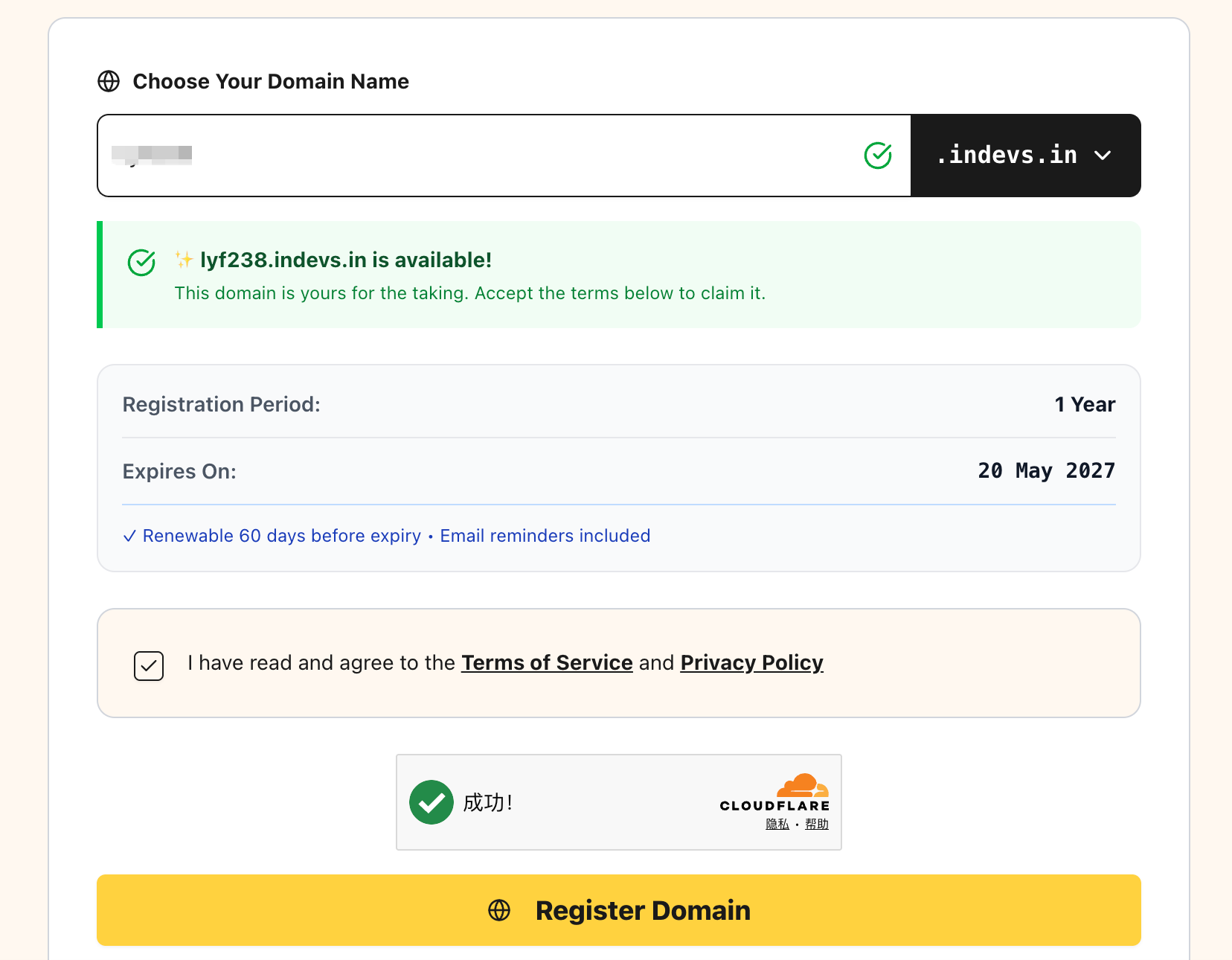Viewport: 1232px width, 960px height.
Task: Open the Cloudflare 帮助 help link
Action: (x=817, y=824)
